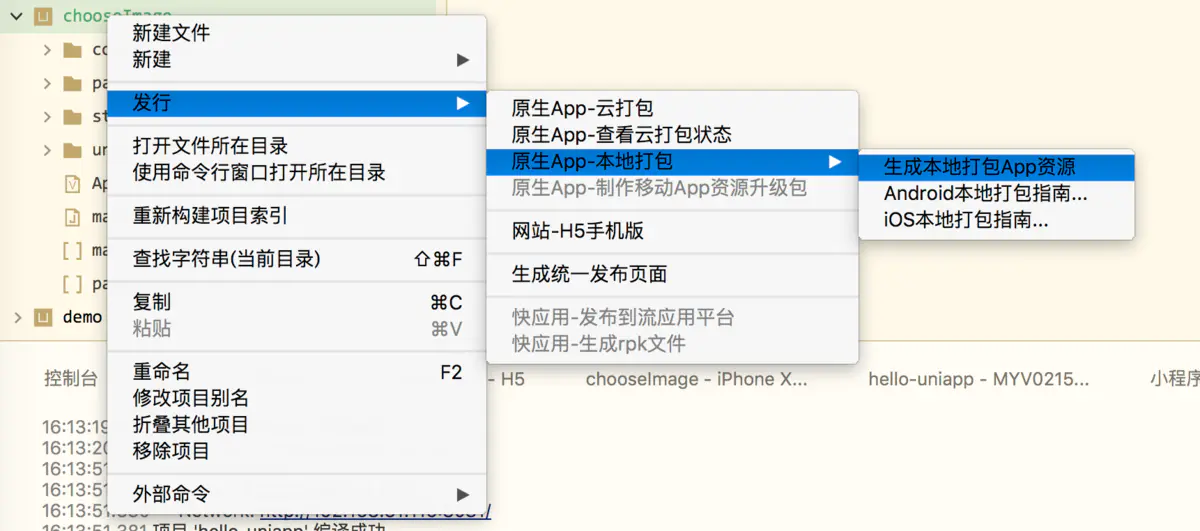Select 生成统一发布页面 option
The image size is (1200, 531).
click(x=672, y=274)
